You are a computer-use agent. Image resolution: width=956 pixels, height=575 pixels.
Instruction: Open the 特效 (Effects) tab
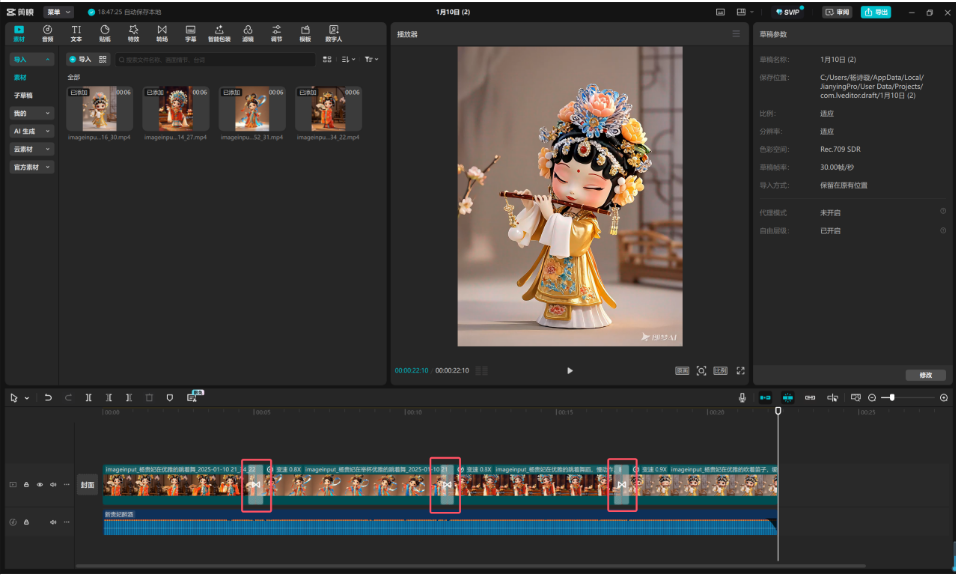point(134,33)
